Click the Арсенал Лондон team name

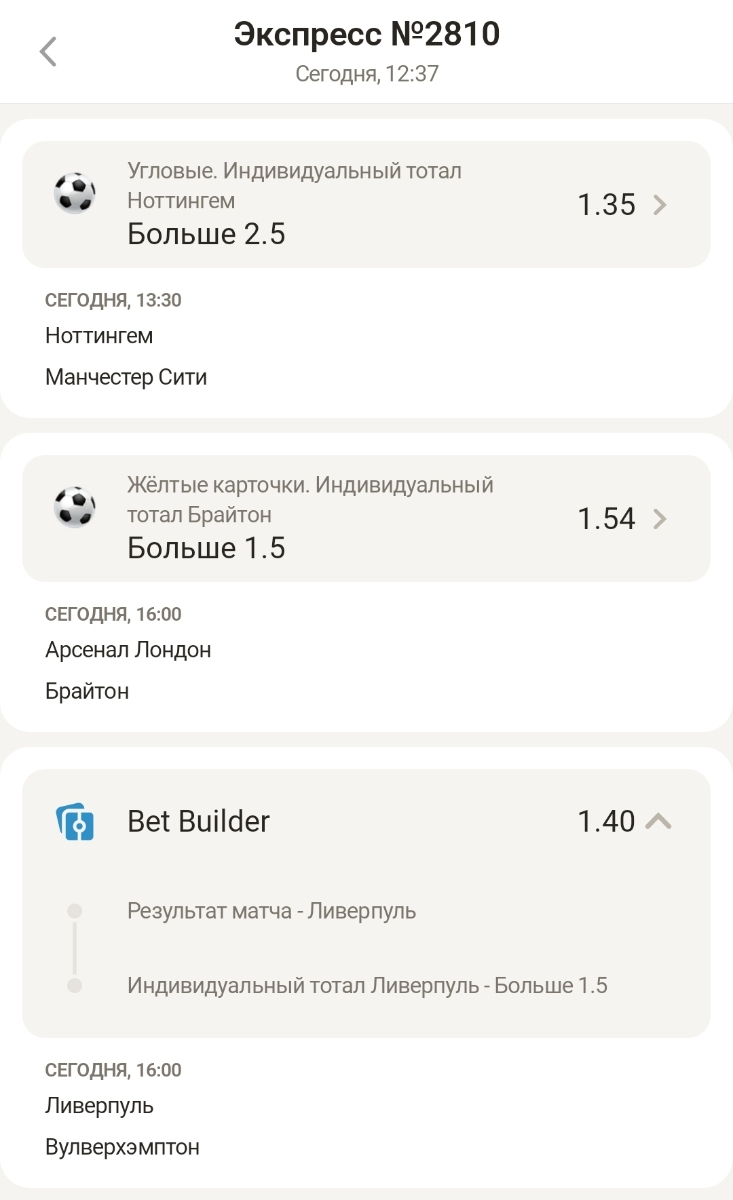pyautogui.click(x=128, y=650)
